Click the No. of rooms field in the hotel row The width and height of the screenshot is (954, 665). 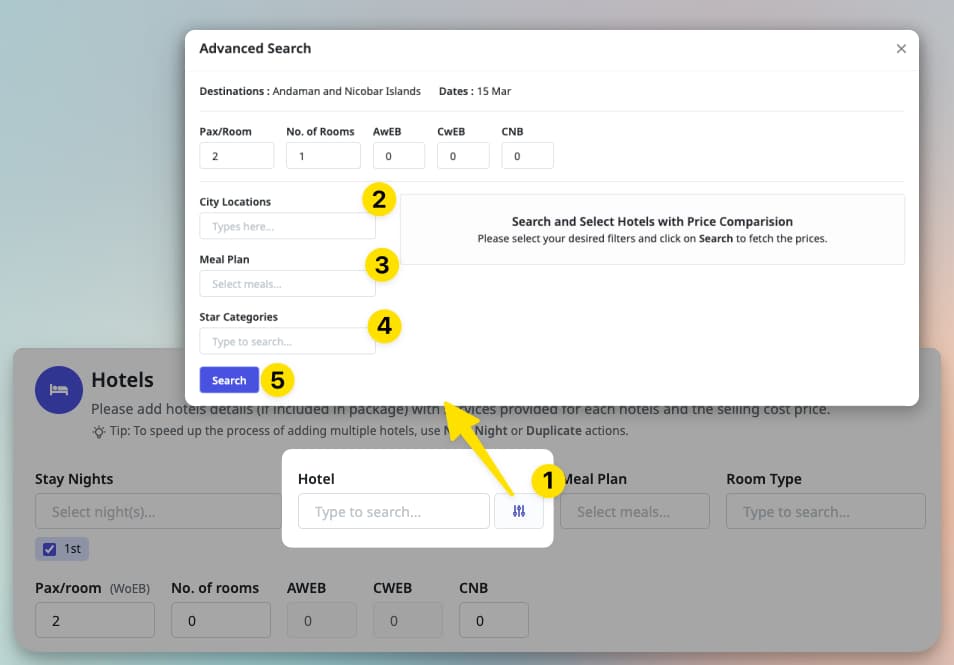click(220, 620)
